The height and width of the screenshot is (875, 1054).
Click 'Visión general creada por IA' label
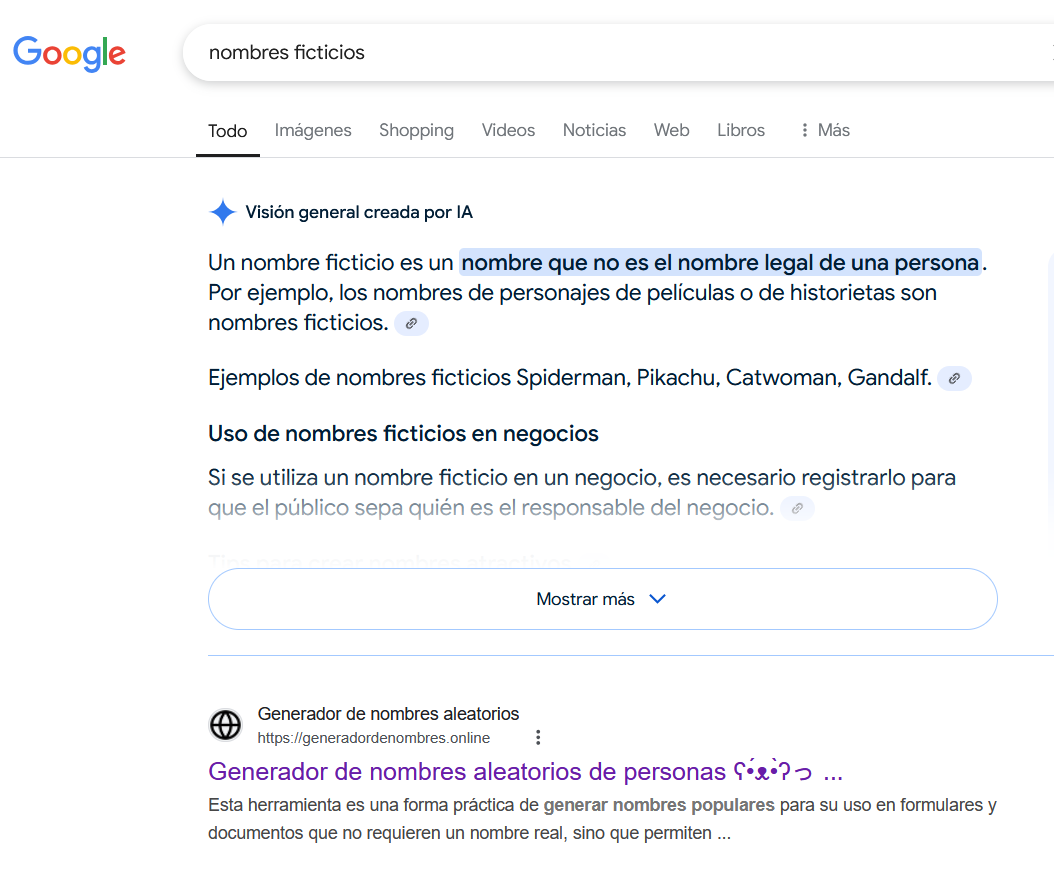tap(359, 212)
